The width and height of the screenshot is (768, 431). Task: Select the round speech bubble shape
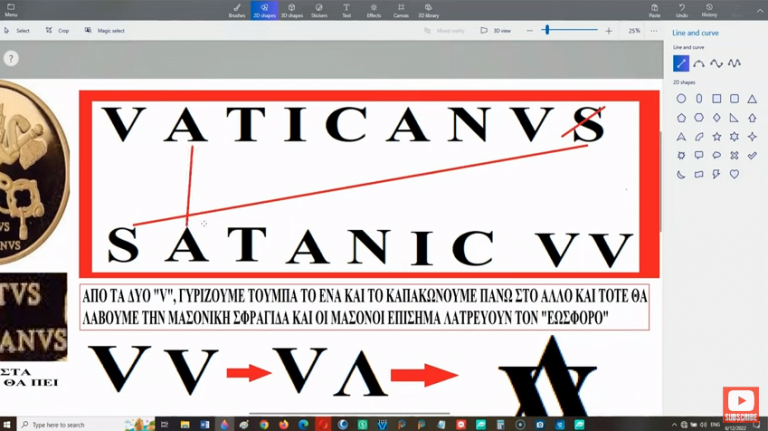(717, 156)
